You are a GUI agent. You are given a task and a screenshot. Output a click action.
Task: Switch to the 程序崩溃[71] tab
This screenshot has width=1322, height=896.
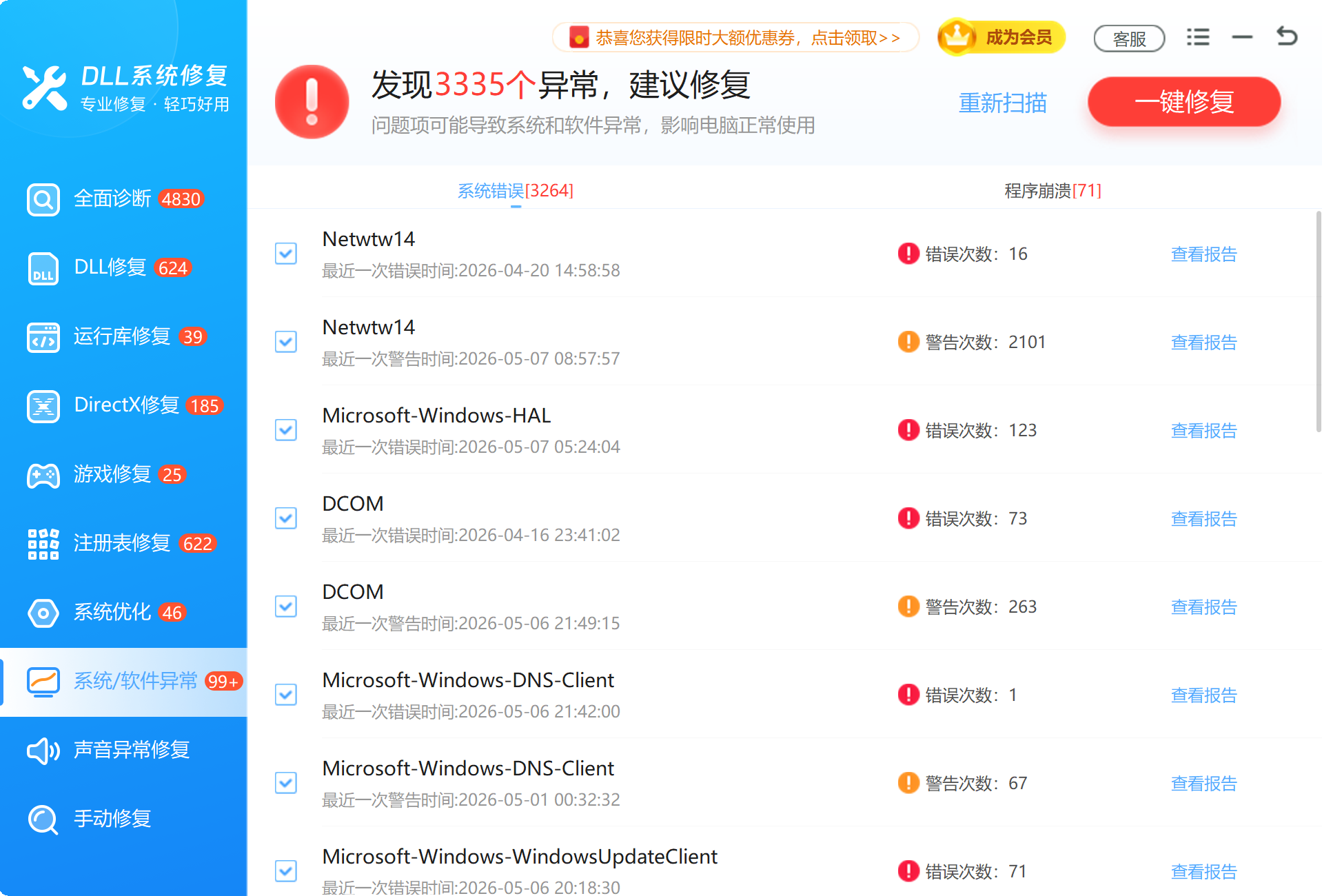(x=1052, y=191)
